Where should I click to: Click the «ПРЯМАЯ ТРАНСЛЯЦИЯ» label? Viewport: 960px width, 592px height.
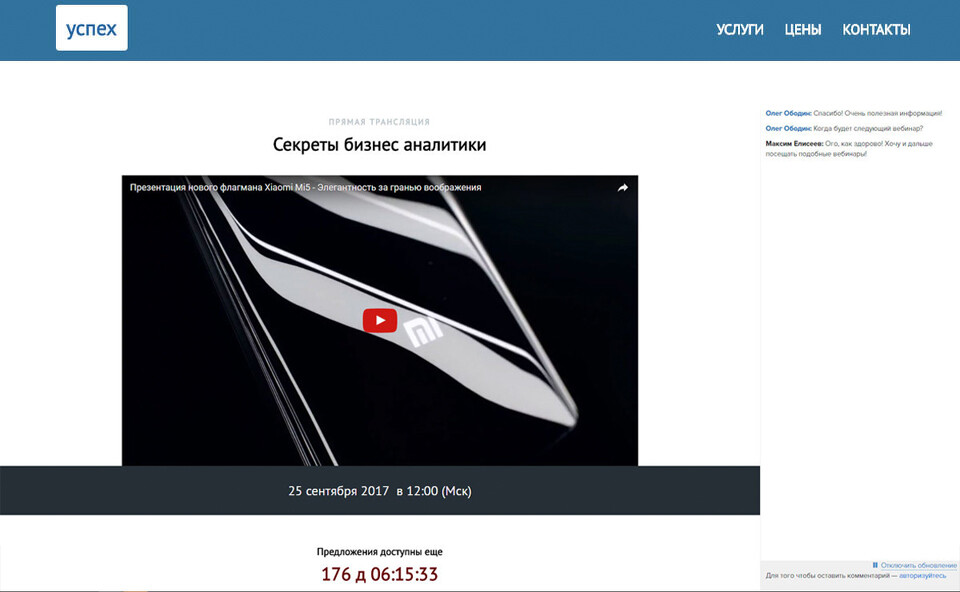(x=379, y=122)
